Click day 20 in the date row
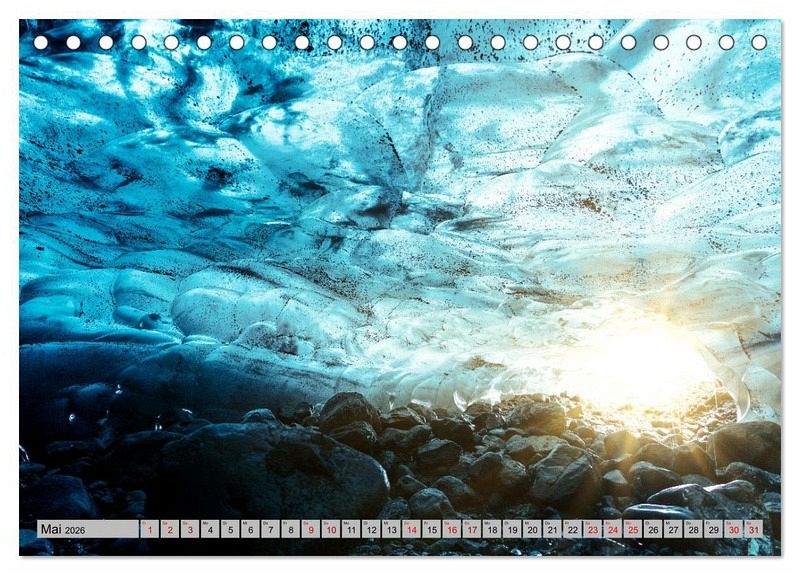The height and width of the screenshot is (575, 800). (x=532, y=529)
